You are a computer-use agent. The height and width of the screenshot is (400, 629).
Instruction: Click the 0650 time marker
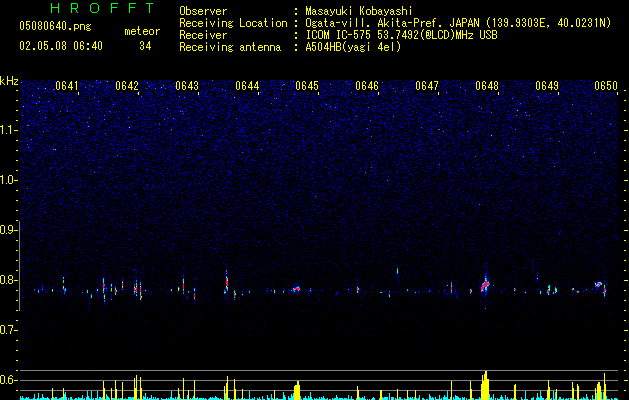[606, 86]
